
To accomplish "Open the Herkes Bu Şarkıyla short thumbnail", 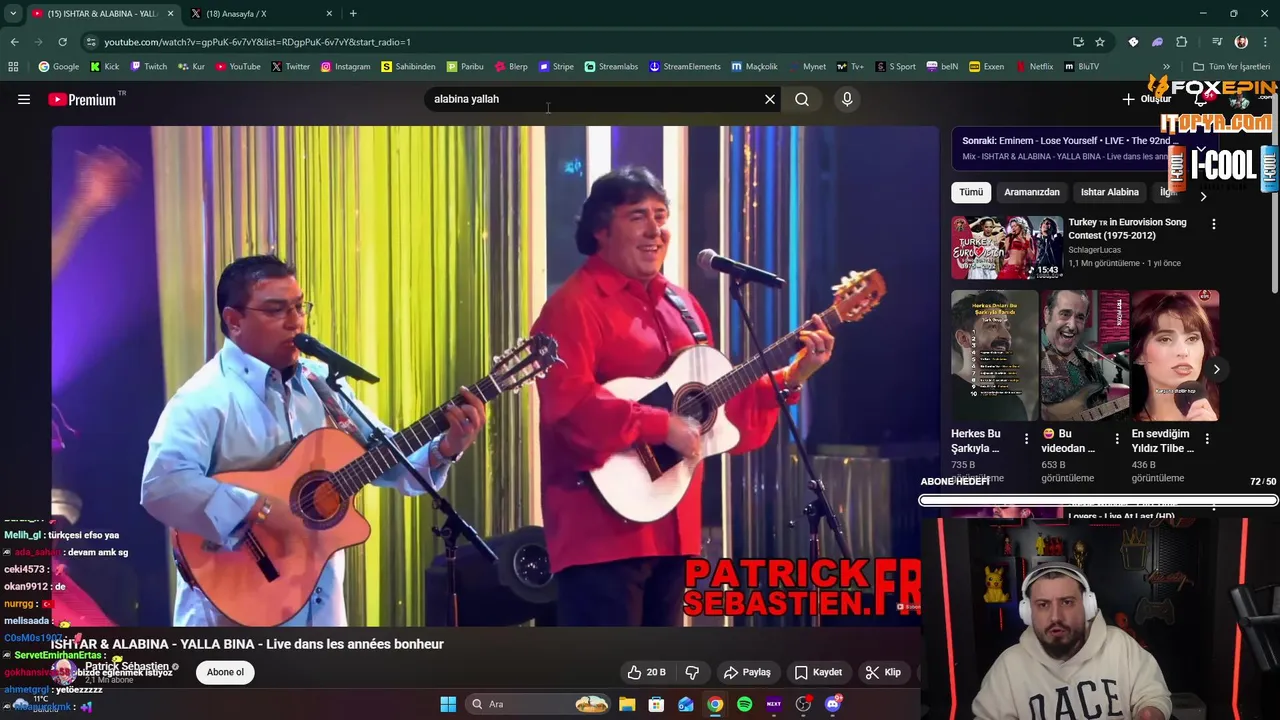I will point(994,355).
